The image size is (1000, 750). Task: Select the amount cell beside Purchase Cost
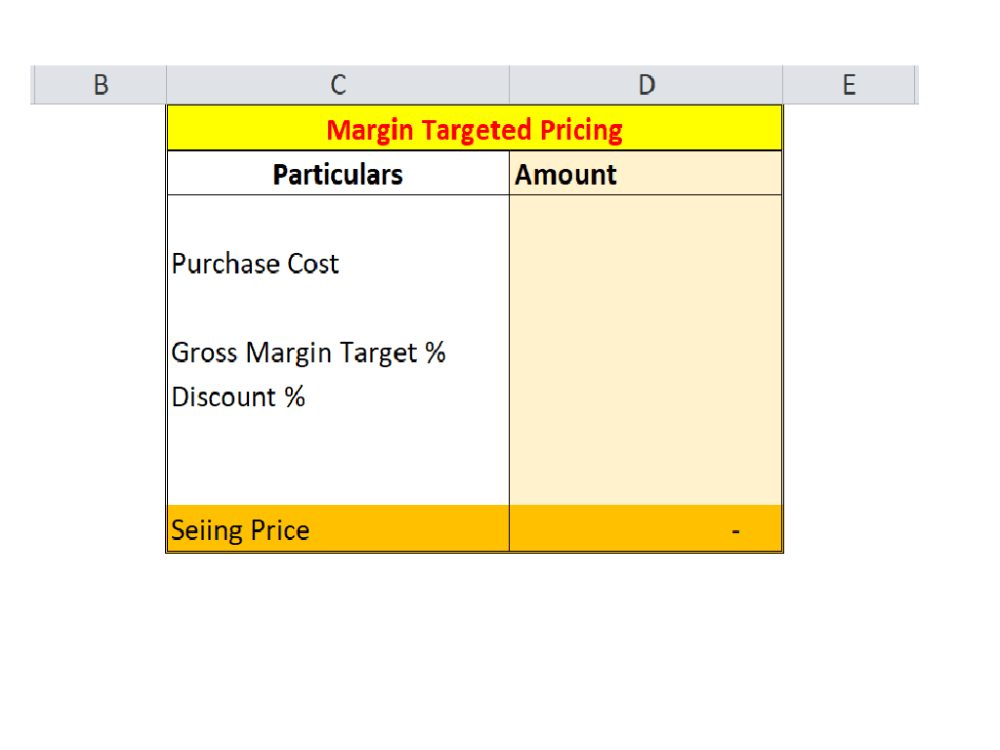click(x=645, y=263)
